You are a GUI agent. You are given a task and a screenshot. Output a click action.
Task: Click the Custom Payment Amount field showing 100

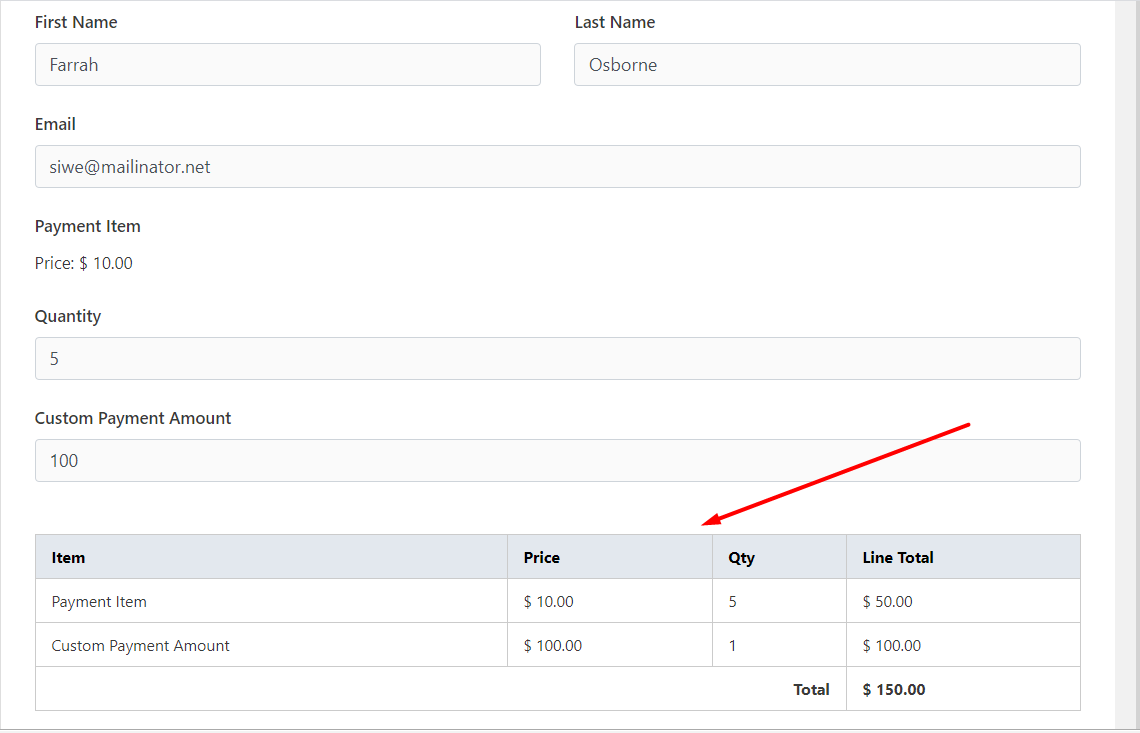point(557,460)
